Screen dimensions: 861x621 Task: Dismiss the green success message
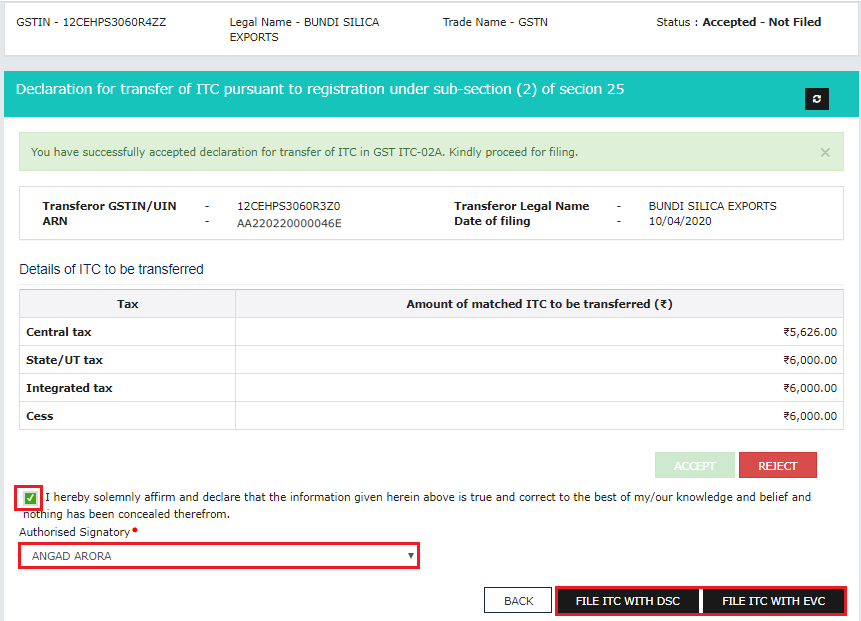click(825, 153)
